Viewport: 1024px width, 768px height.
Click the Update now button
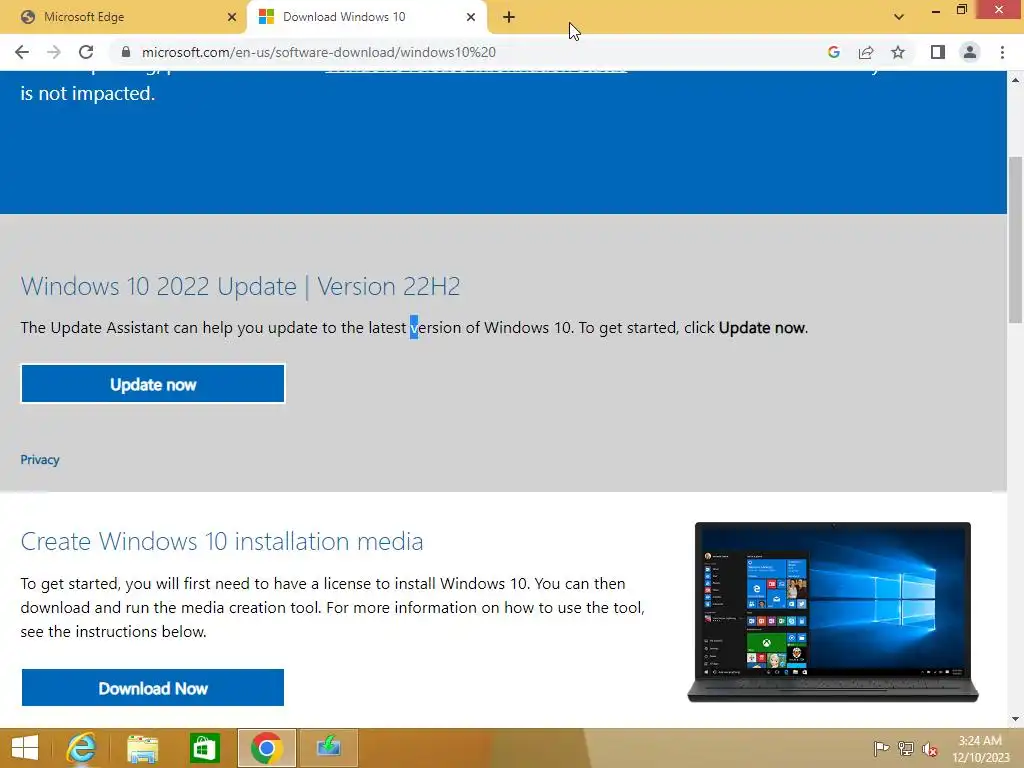[x=153, y=384]
